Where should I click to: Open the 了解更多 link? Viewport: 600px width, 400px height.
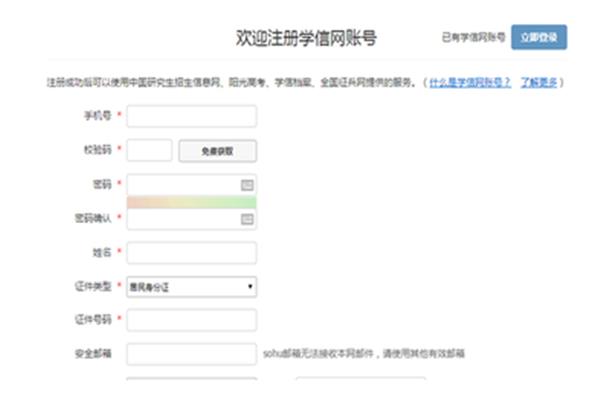pos(538,82)
